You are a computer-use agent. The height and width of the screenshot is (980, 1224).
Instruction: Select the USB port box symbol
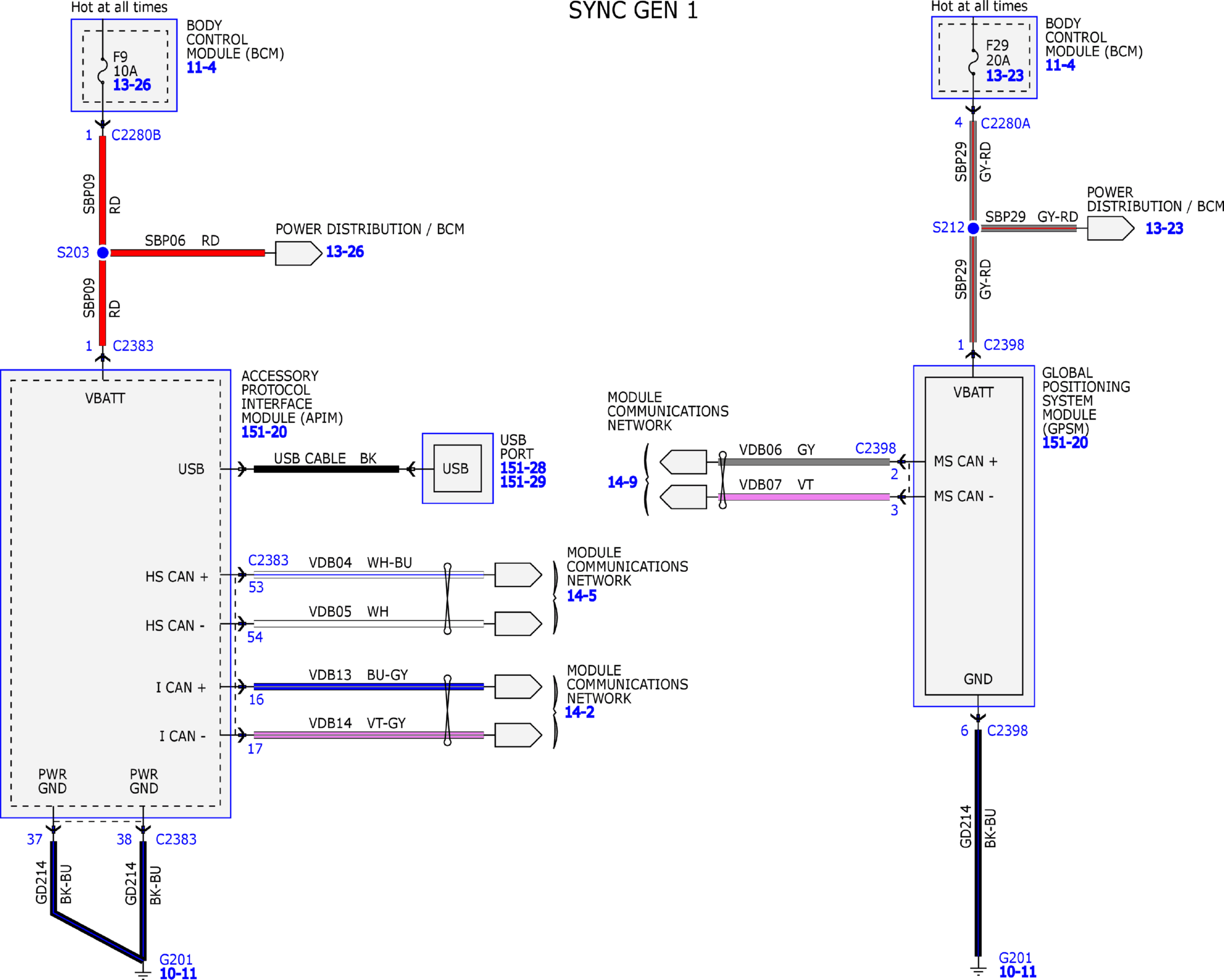(x=457, y=468)
